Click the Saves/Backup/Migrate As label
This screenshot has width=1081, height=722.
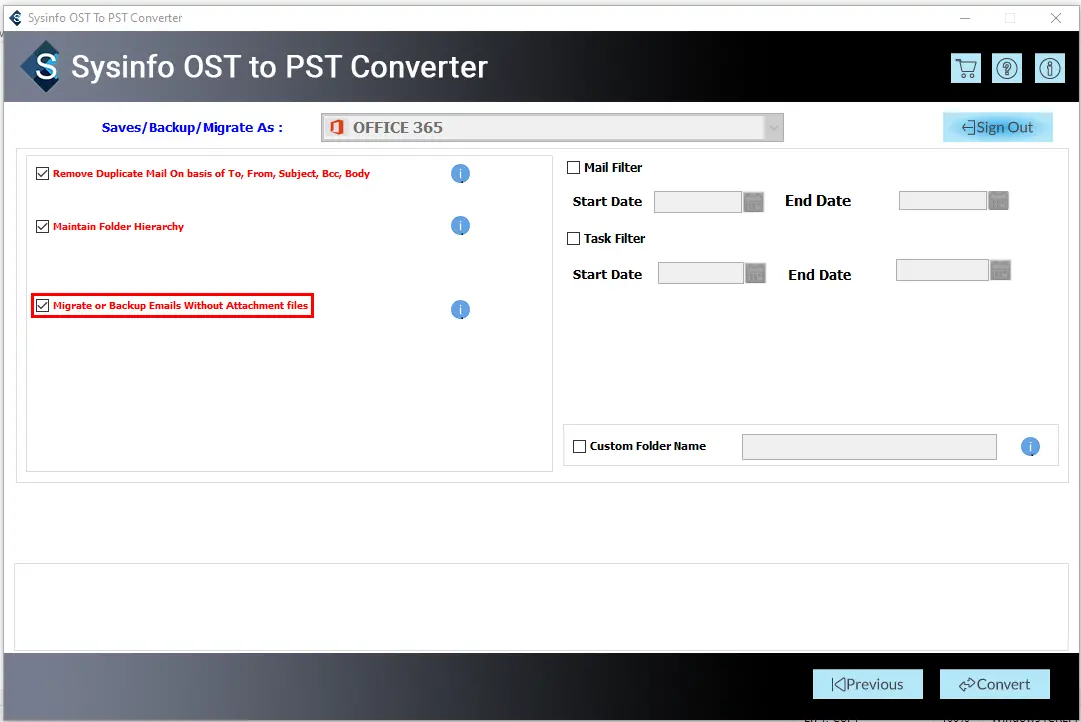coord(192,128)
